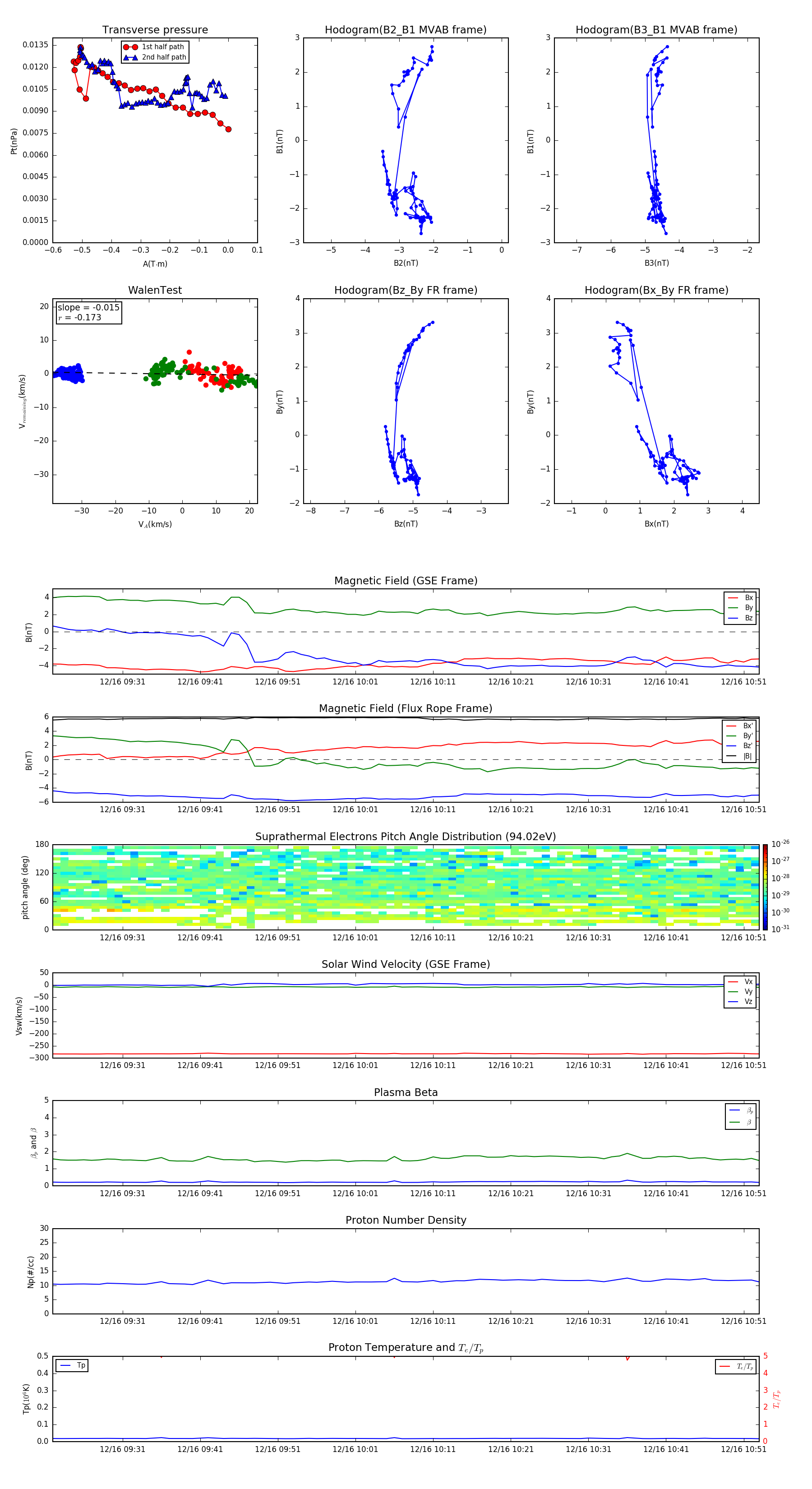
Task: Click the Walen test 'V_A(km/s)' axis label
Action: click(155, 525)
